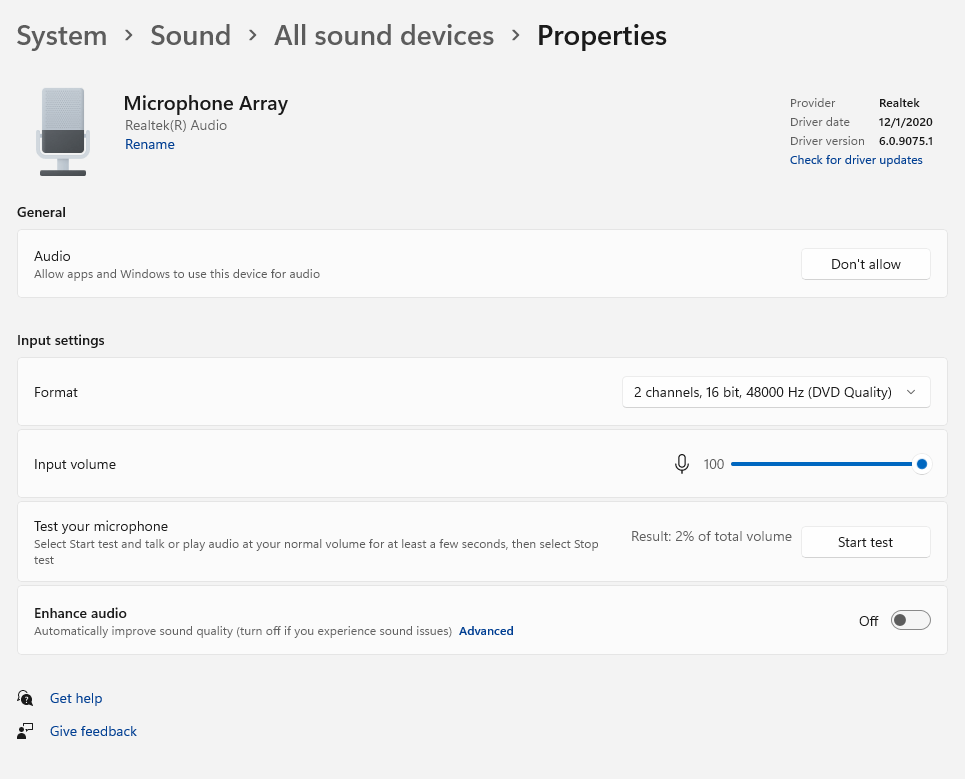
Task: Go back to System in the breadcrumb
Action: [x=62, y=36]
